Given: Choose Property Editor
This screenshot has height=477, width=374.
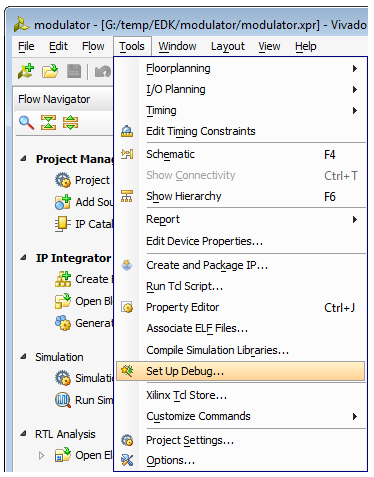Looking at the screenshot, I should click(x=240, y=307).
